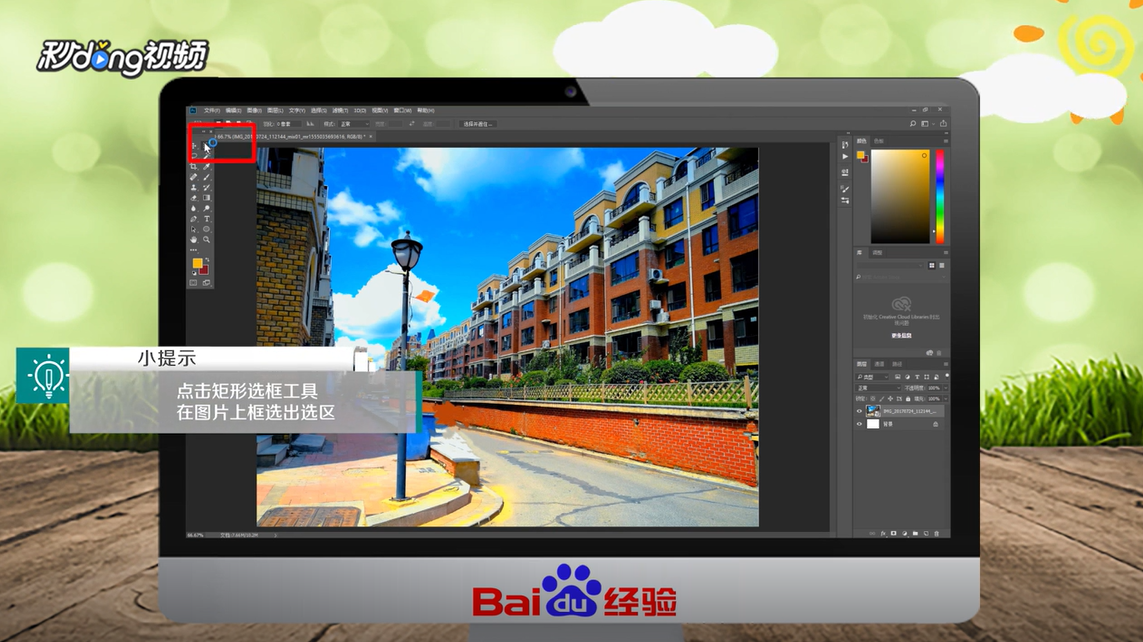Select the Crop tool
Screen dimensions: 1143x642
[x=193, y=166]
